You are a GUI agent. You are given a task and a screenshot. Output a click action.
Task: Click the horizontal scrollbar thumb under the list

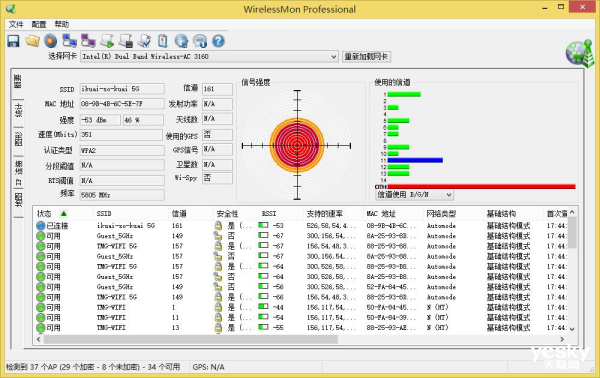pos(191,339)
